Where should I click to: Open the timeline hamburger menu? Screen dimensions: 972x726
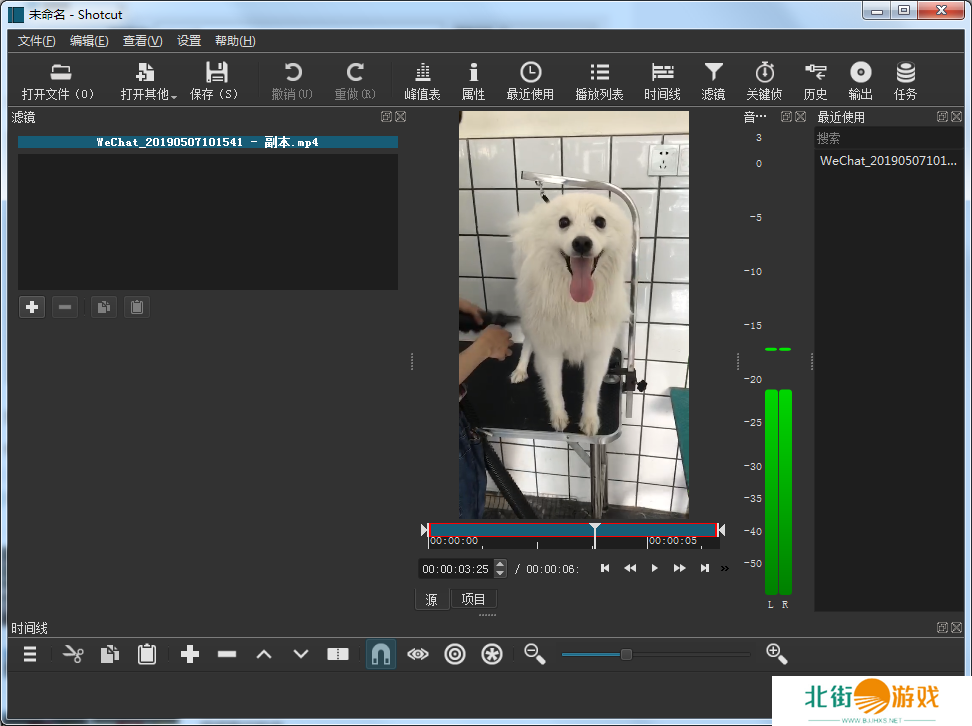[30, 654]
